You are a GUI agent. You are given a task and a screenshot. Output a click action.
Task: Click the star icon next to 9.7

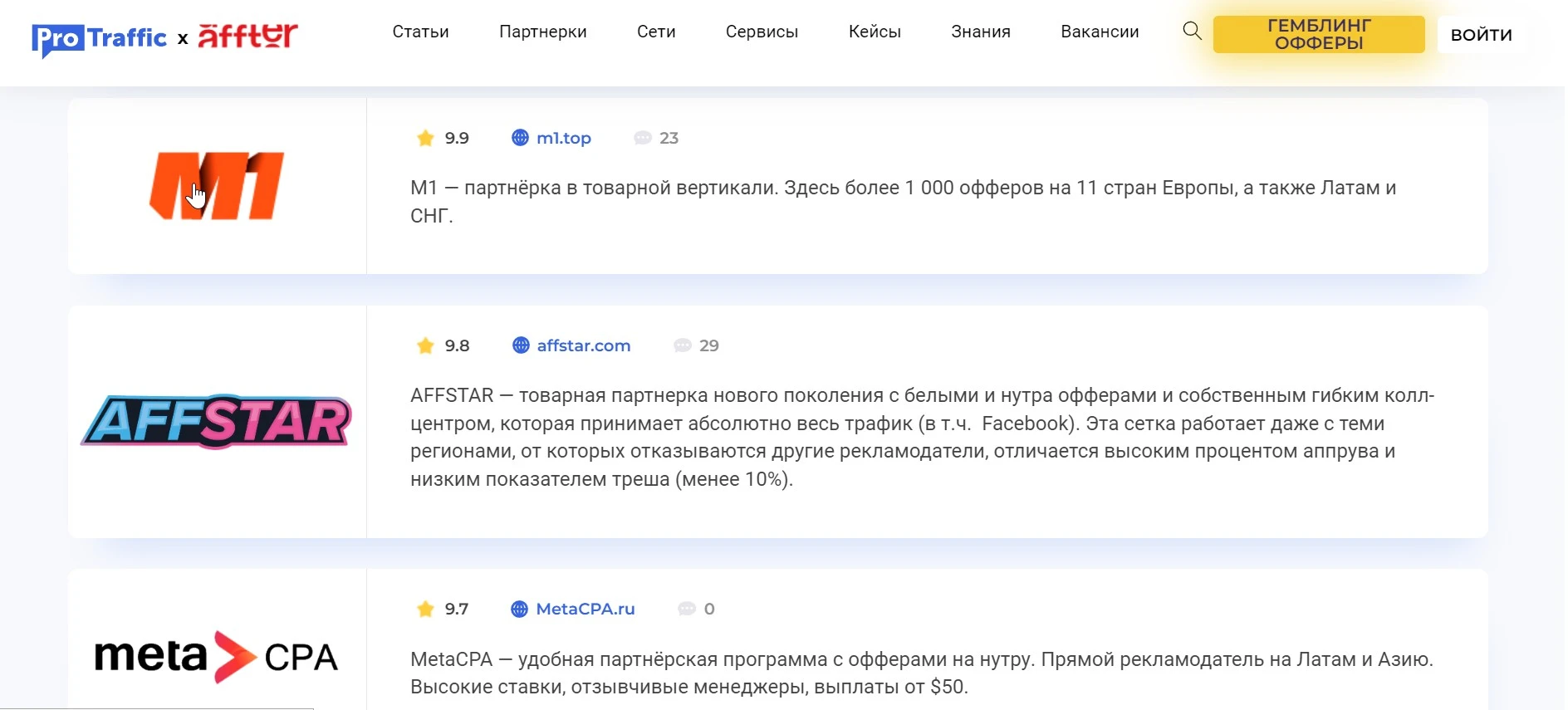pos(425,609)
